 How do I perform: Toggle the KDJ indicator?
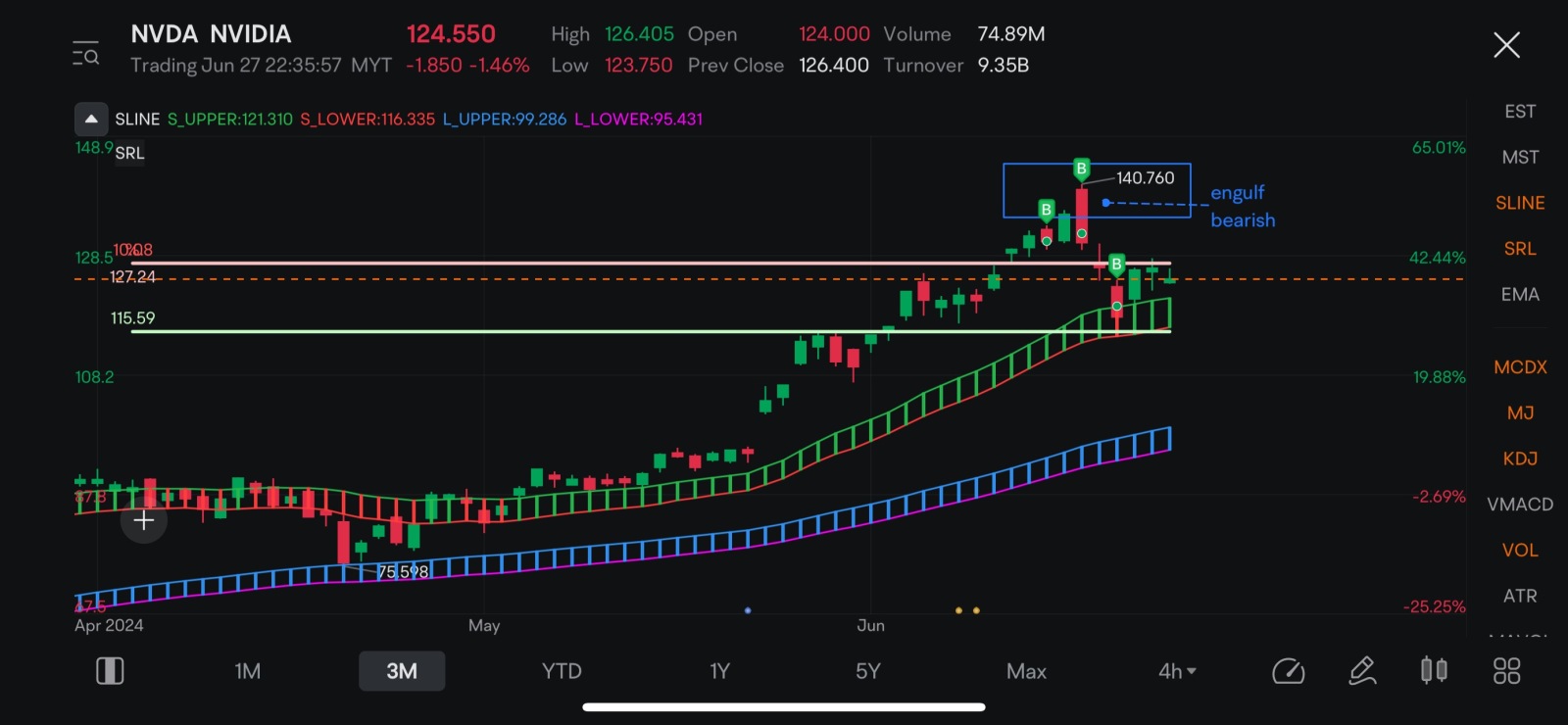[1520, 459]
